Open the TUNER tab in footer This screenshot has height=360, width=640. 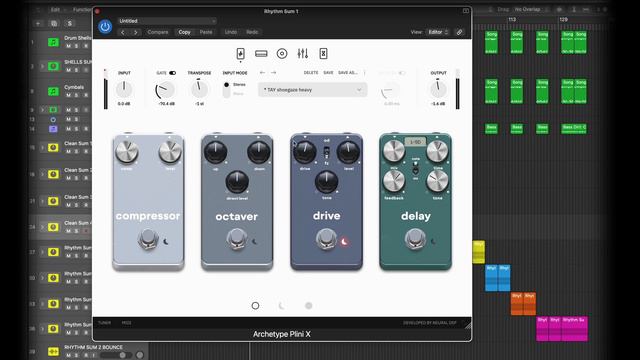(104, 323)
